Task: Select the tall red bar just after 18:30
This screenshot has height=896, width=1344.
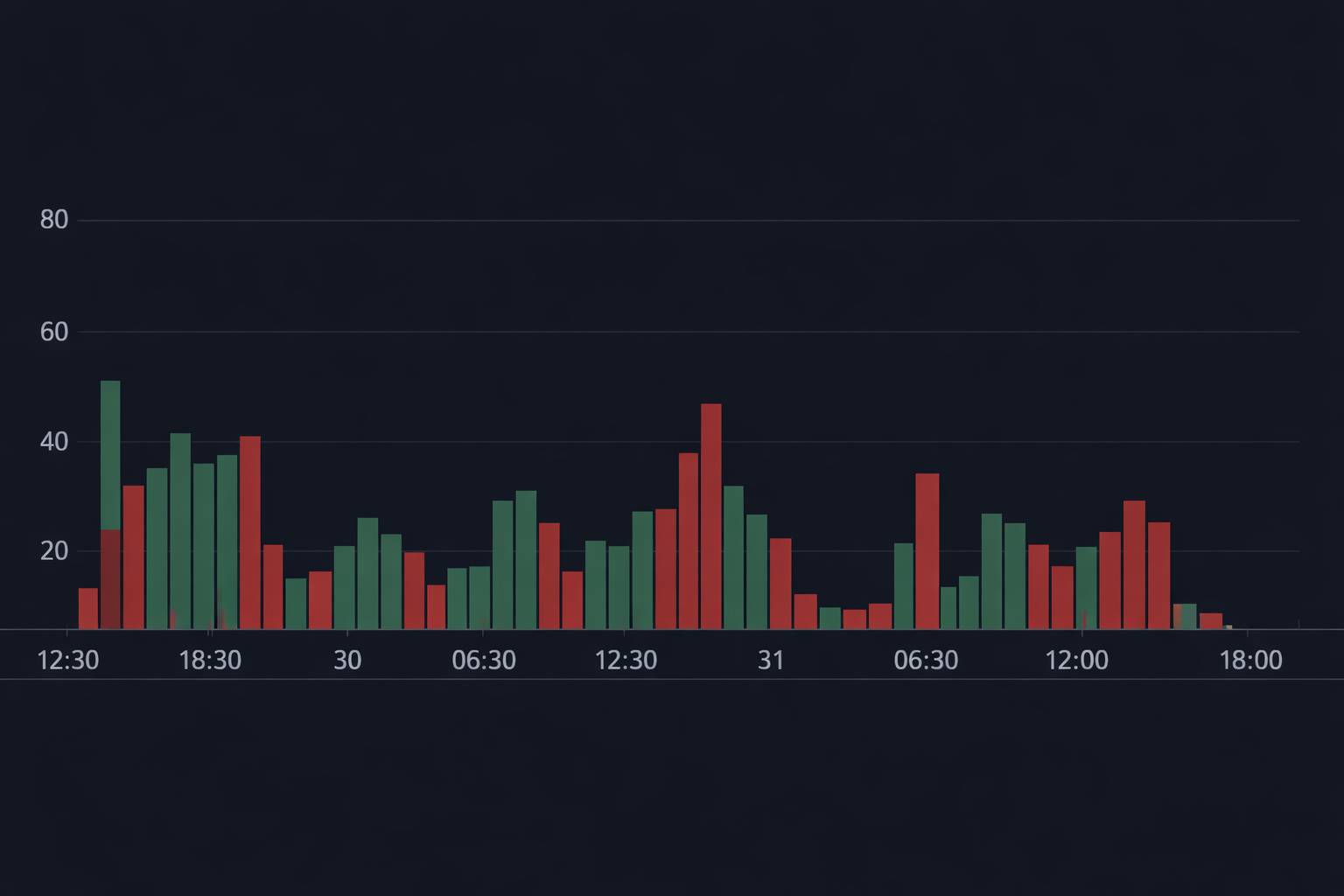Action: [250, 532]
